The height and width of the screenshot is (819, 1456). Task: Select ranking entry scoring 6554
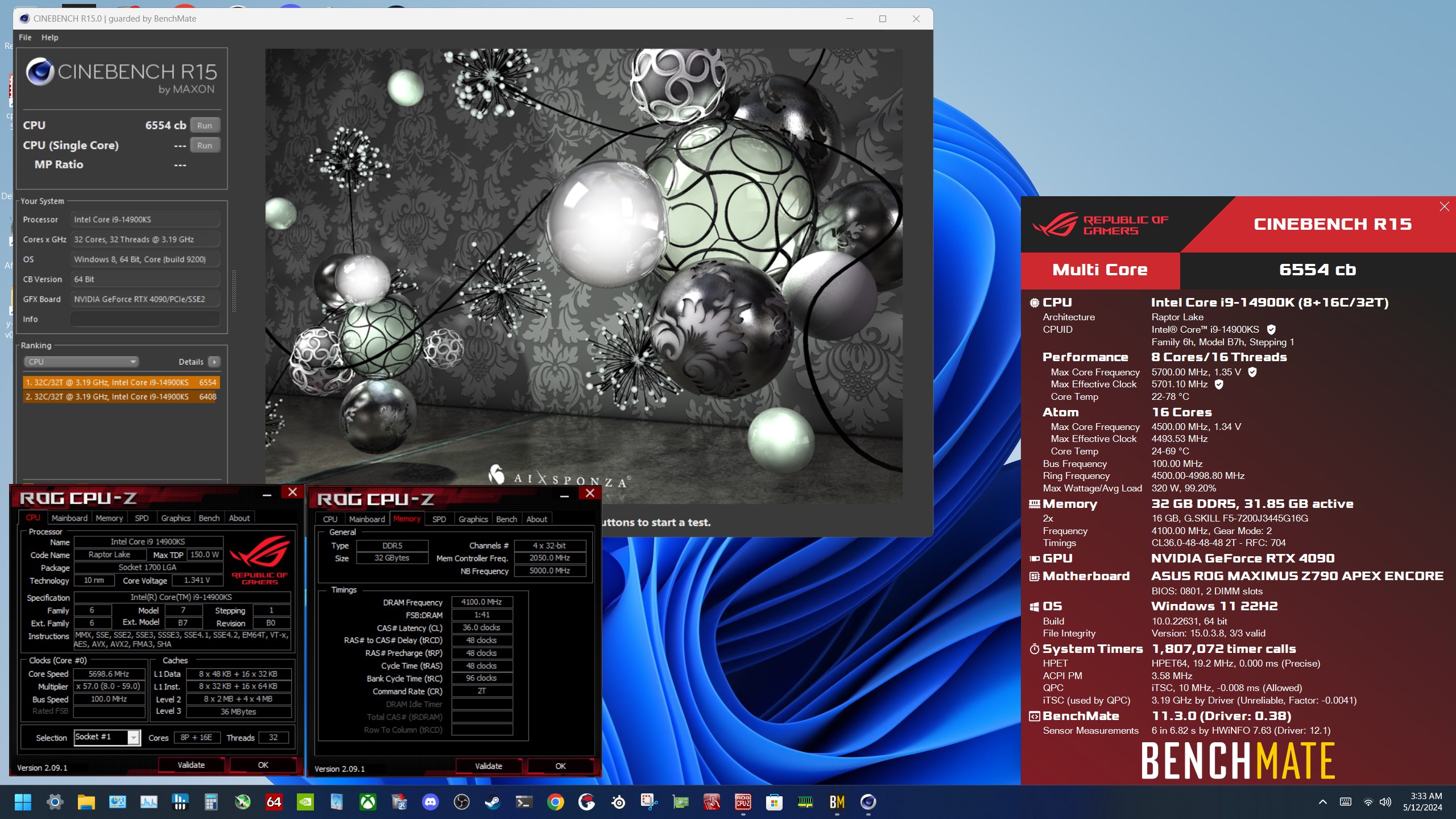tap(121, 383)
